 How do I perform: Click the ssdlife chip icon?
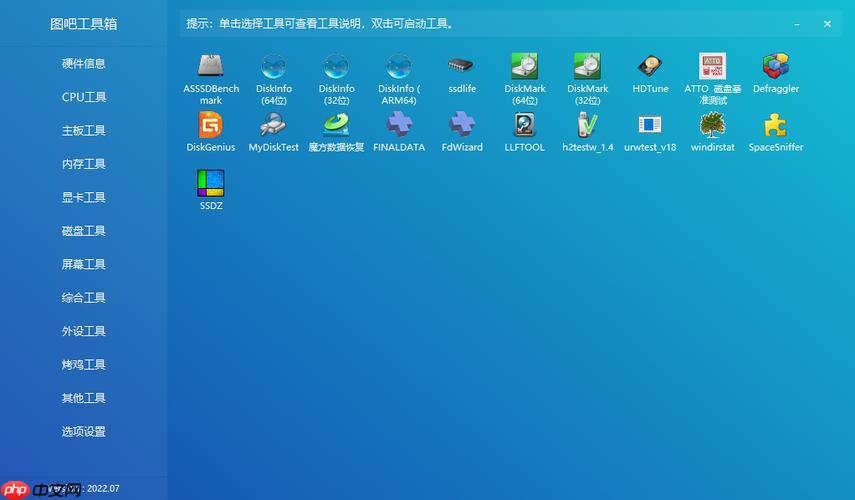click(x=461, y=66)
